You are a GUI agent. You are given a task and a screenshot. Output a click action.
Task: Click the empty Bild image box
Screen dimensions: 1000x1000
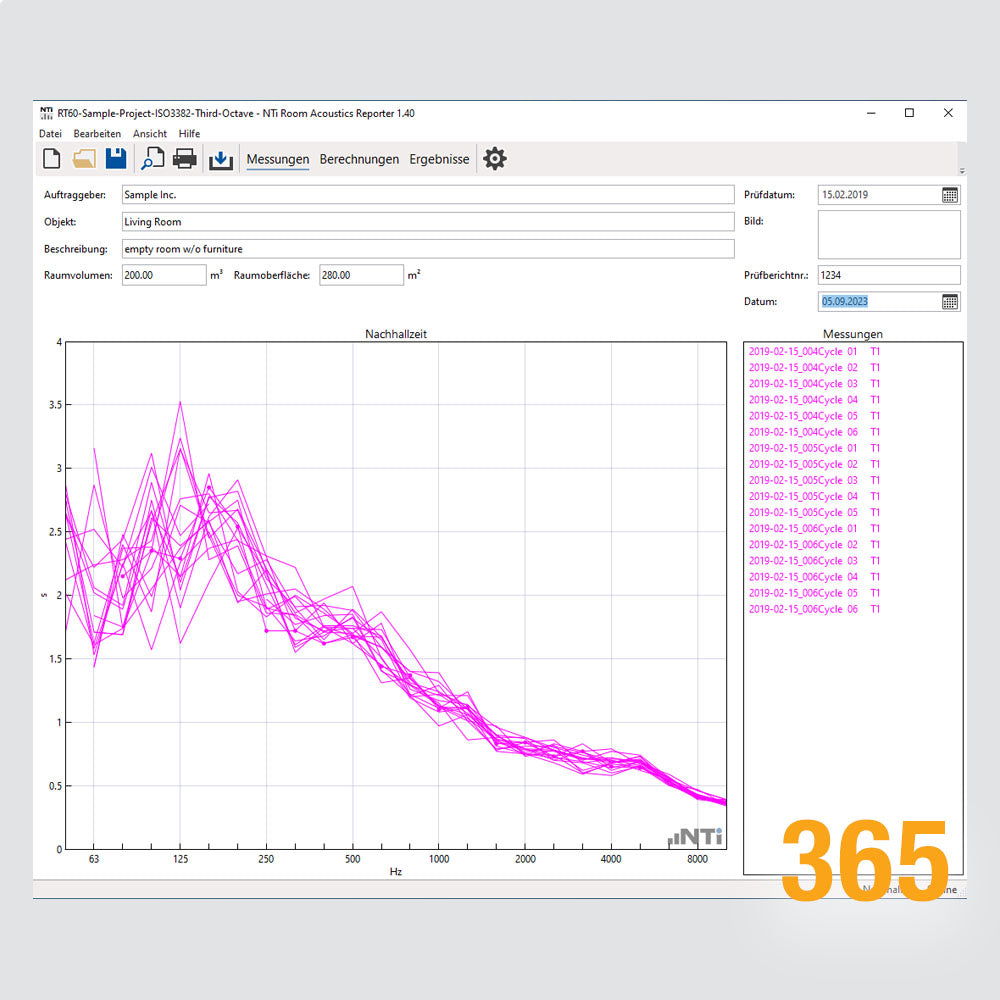pyautogui.click(x=889, y=235)
